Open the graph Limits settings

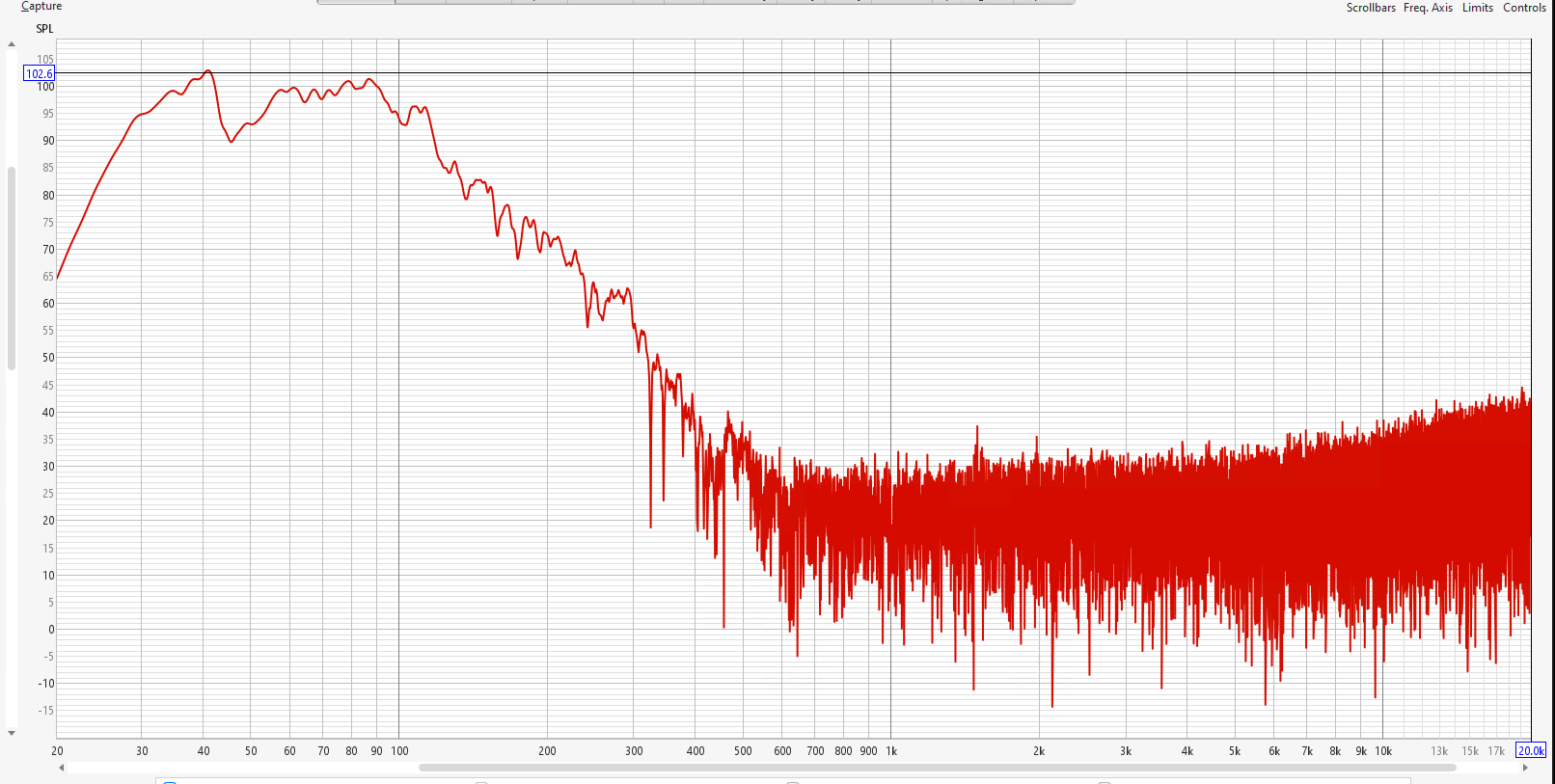click(x=1477, y=8)
